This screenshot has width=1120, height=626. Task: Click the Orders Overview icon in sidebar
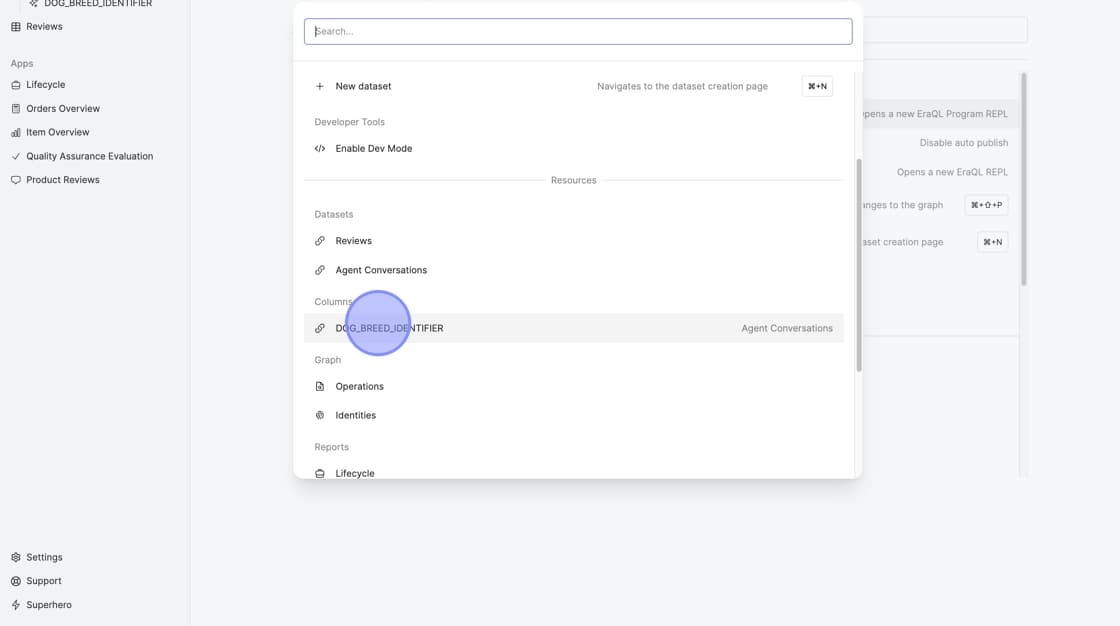15,109
